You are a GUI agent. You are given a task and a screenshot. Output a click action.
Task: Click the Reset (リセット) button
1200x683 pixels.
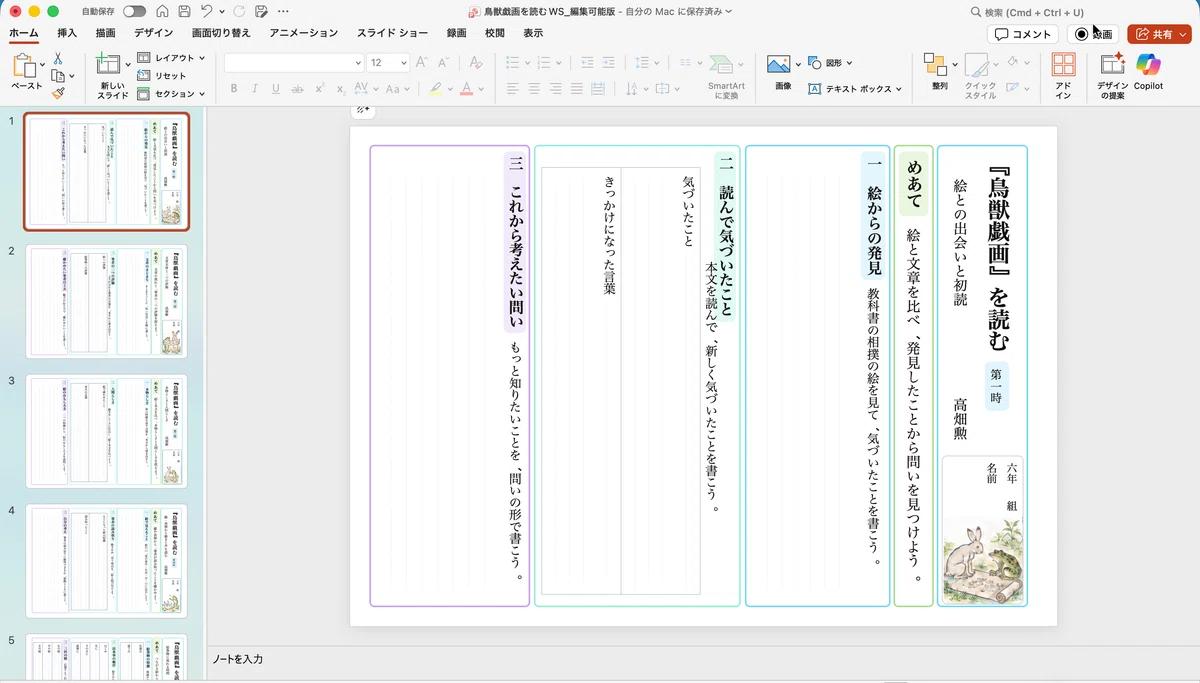(x=162, y=76)
